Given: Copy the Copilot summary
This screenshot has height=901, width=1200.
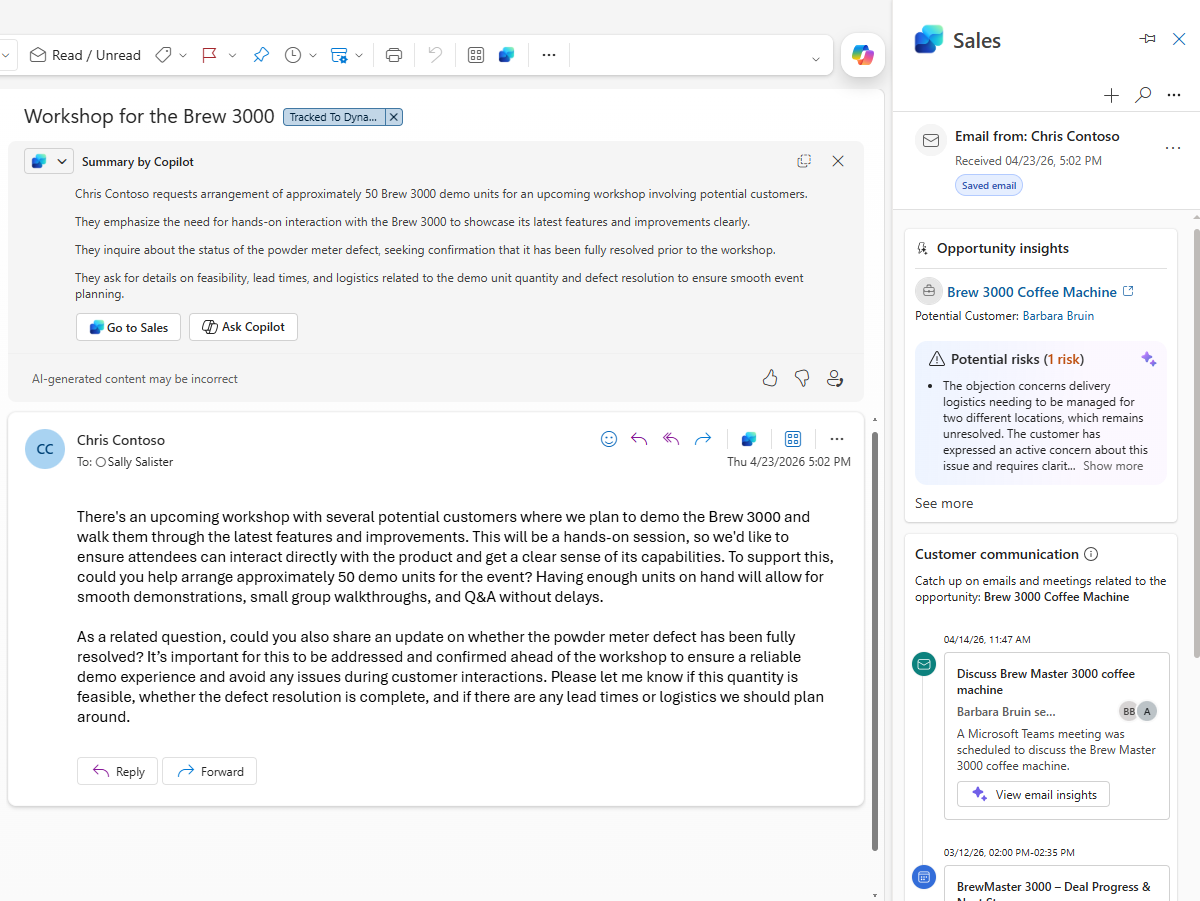Looking at the screenshot, I should pyautogui.click(x=804, y=161).
